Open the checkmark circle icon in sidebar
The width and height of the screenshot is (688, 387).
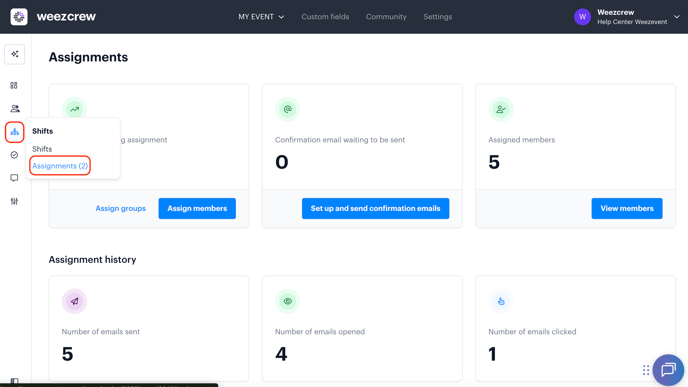[x=14, y=155]
